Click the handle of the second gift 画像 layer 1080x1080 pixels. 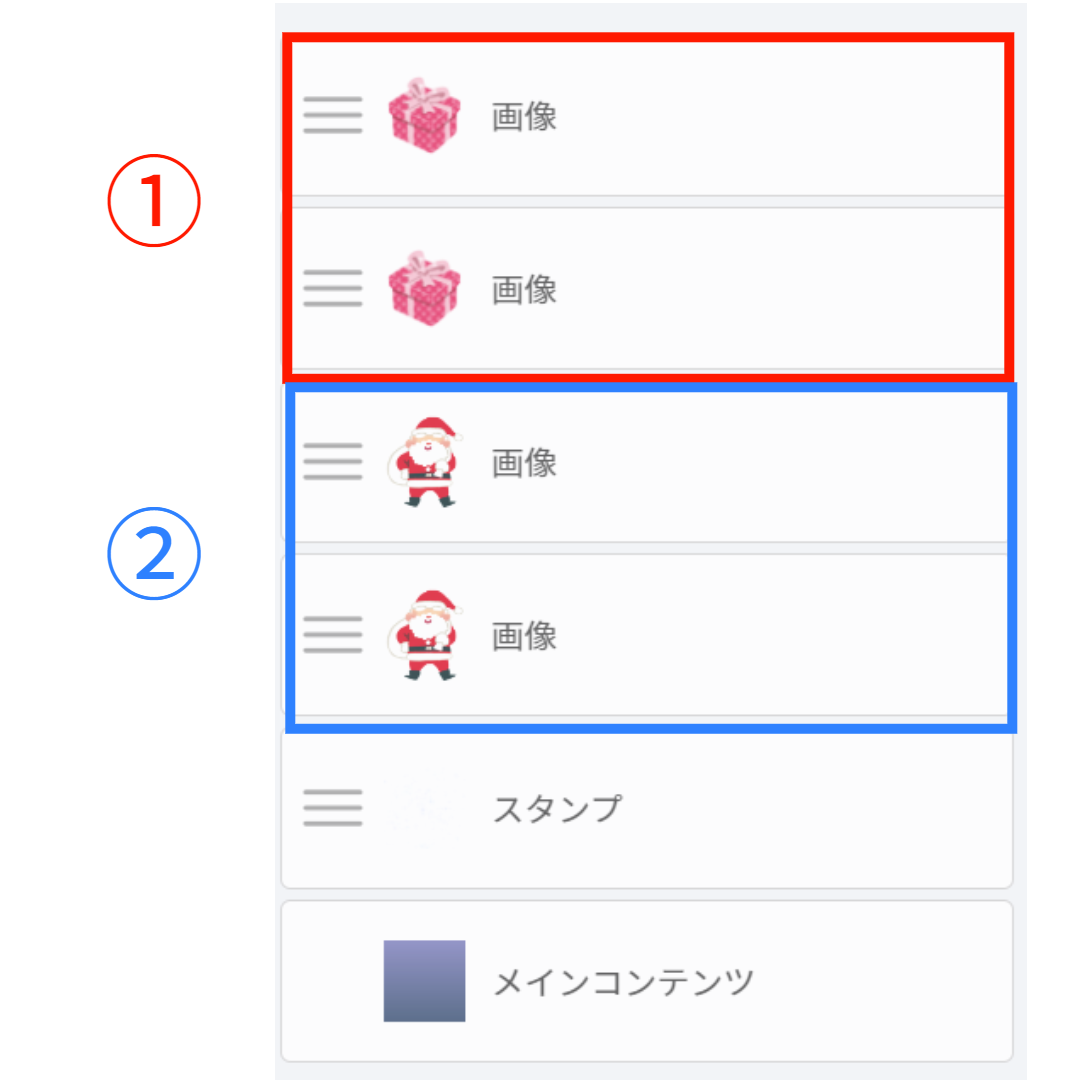click(333, 288)
